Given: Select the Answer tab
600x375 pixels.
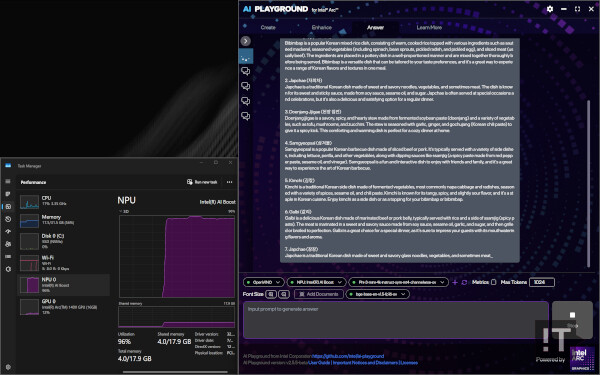Looking at the screenshot, I should pos(375,28).
